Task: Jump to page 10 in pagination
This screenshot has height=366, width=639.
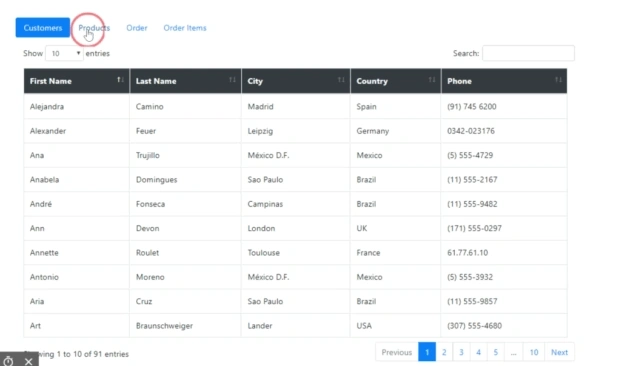Action: 534,352
